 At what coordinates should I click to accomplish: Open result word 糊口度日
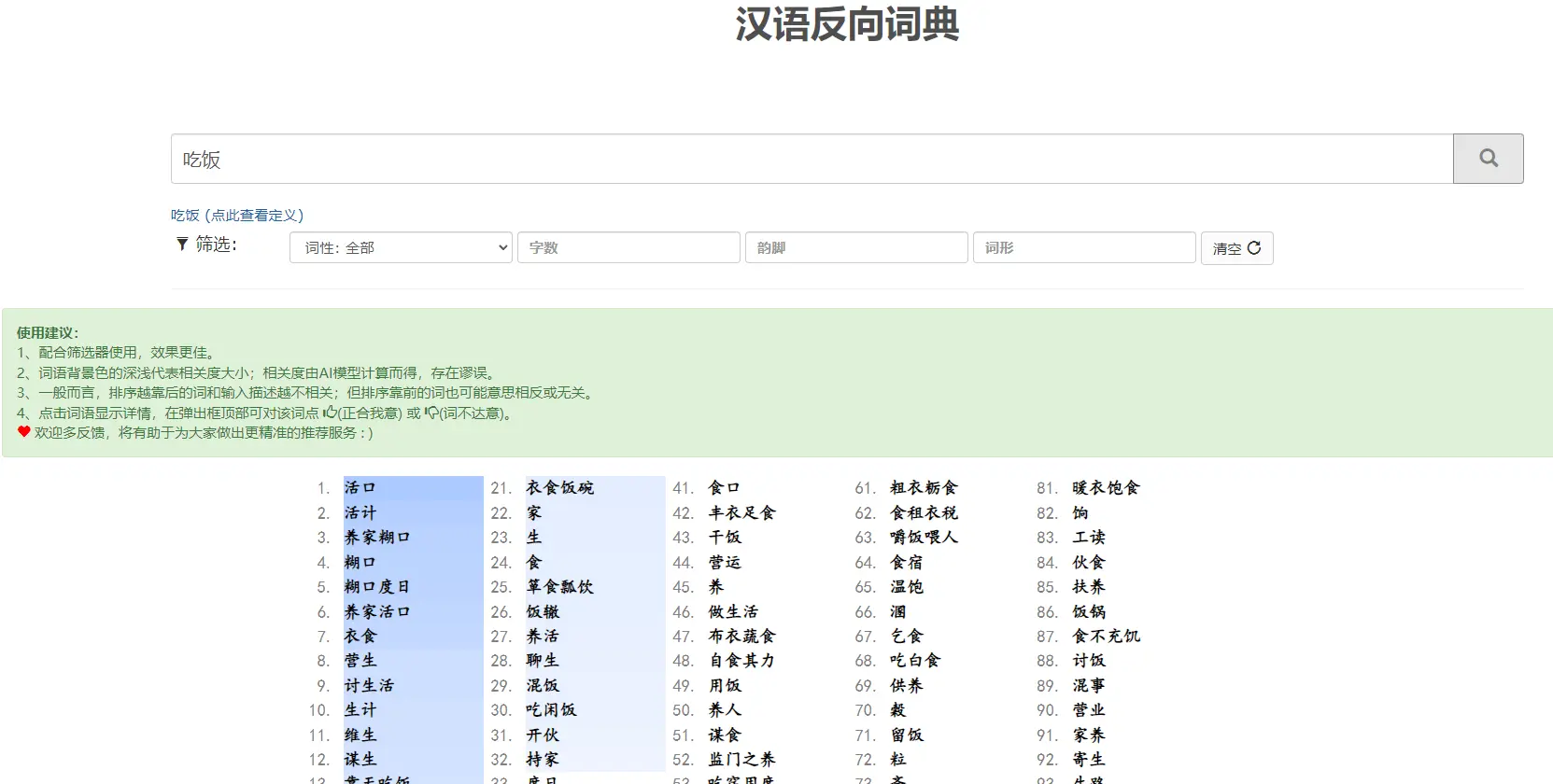pyautogui.click(x=377, y=587)
